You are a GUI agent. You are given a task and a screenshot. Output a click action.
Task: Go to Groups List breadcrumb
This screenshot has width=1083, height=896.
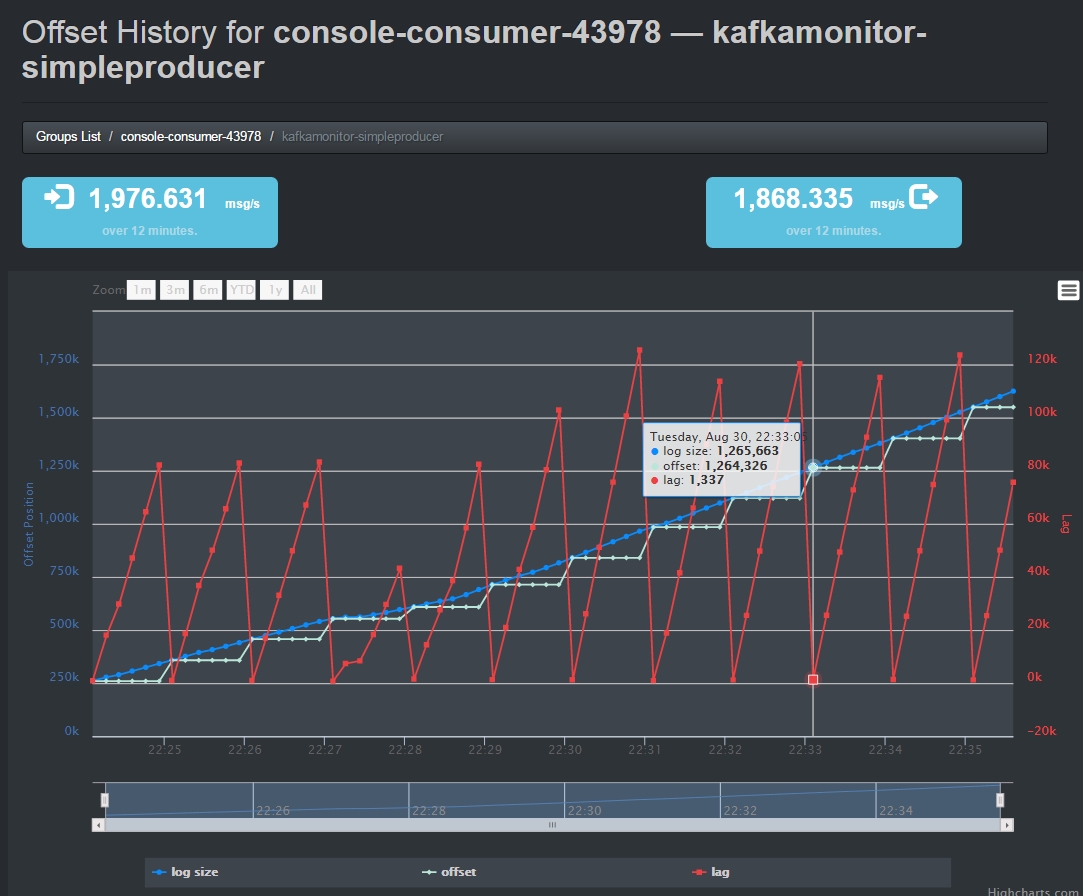pyautogui.click(x=68, y=137)
